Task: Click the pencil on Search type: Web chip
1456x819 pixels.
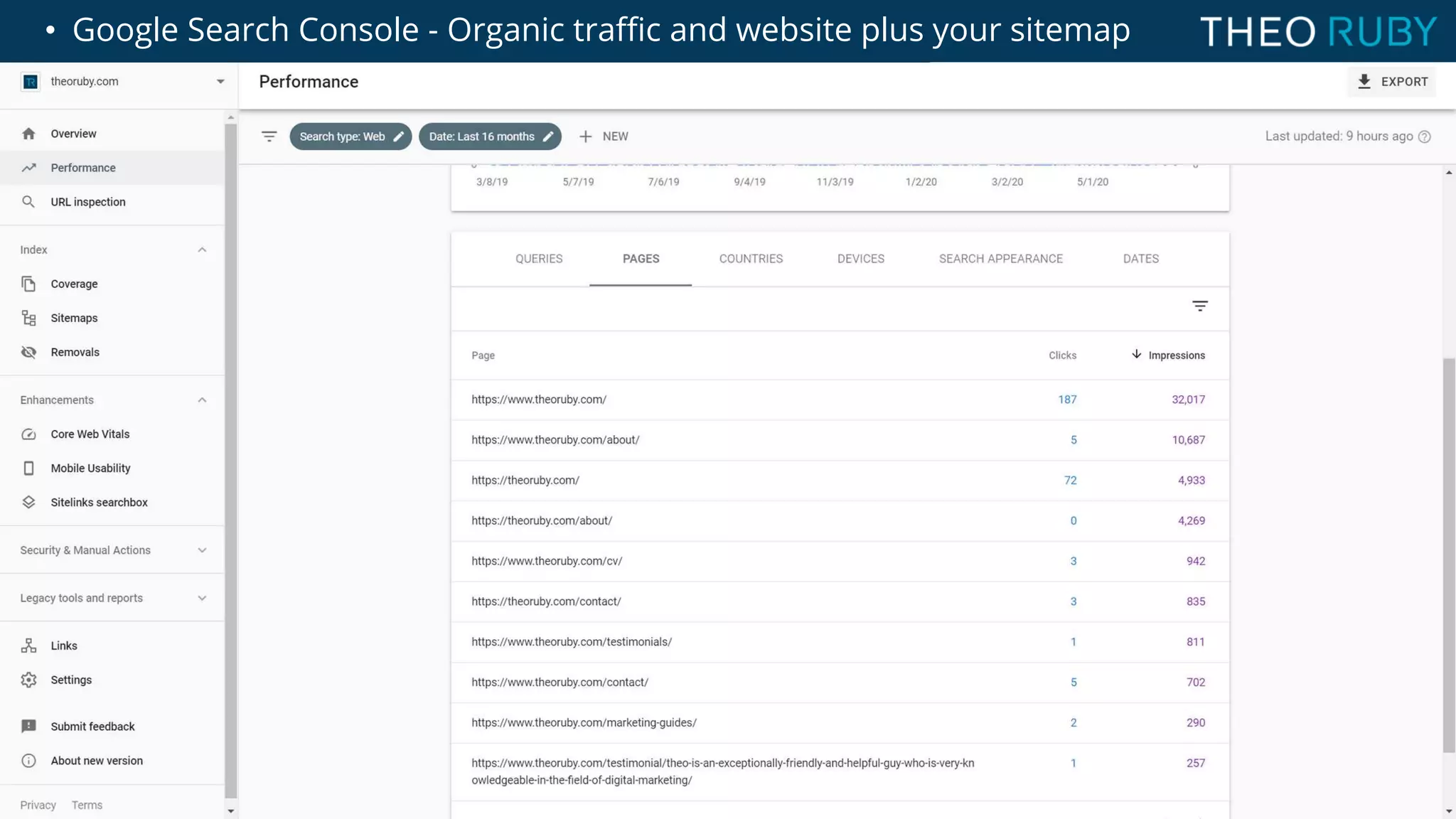Action: [x=399, y=136]
